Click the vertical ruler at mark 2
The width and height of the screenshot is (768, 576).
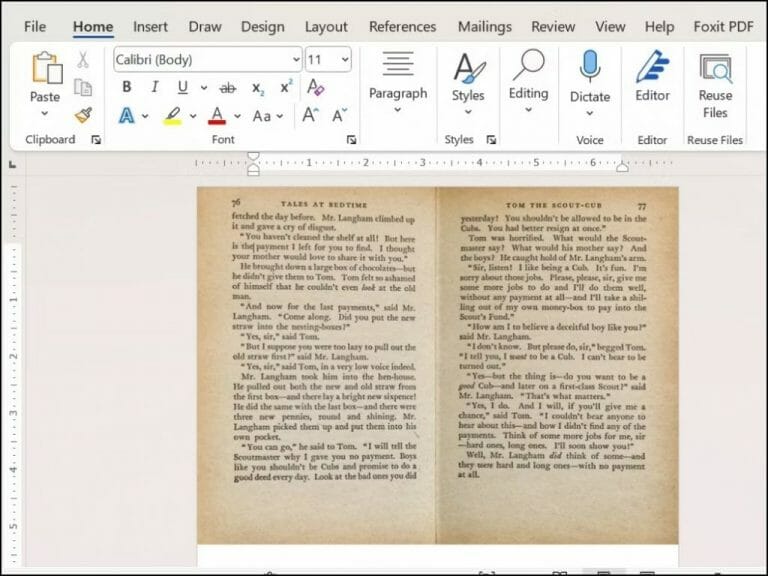(14, 356)
